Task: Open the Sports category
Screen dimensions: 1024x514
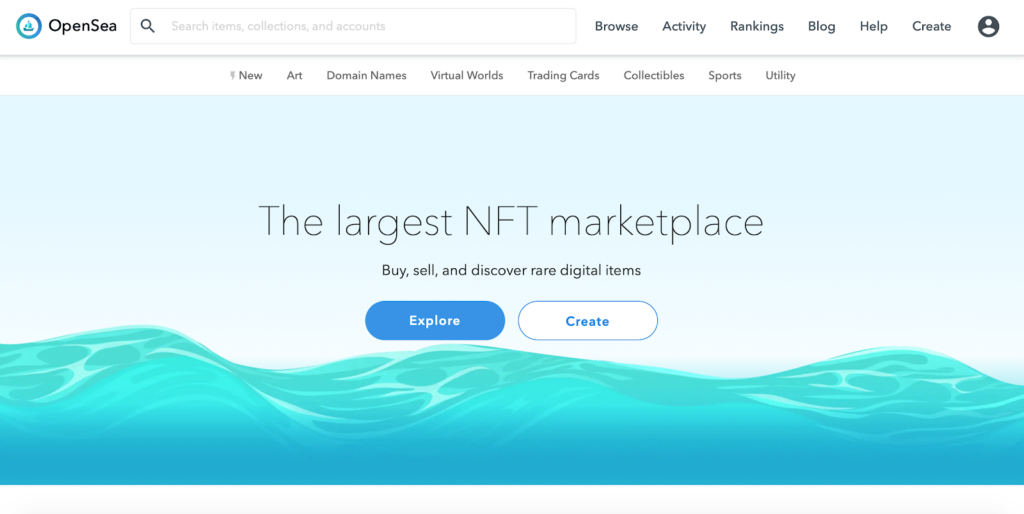Action: click(724, 75)
